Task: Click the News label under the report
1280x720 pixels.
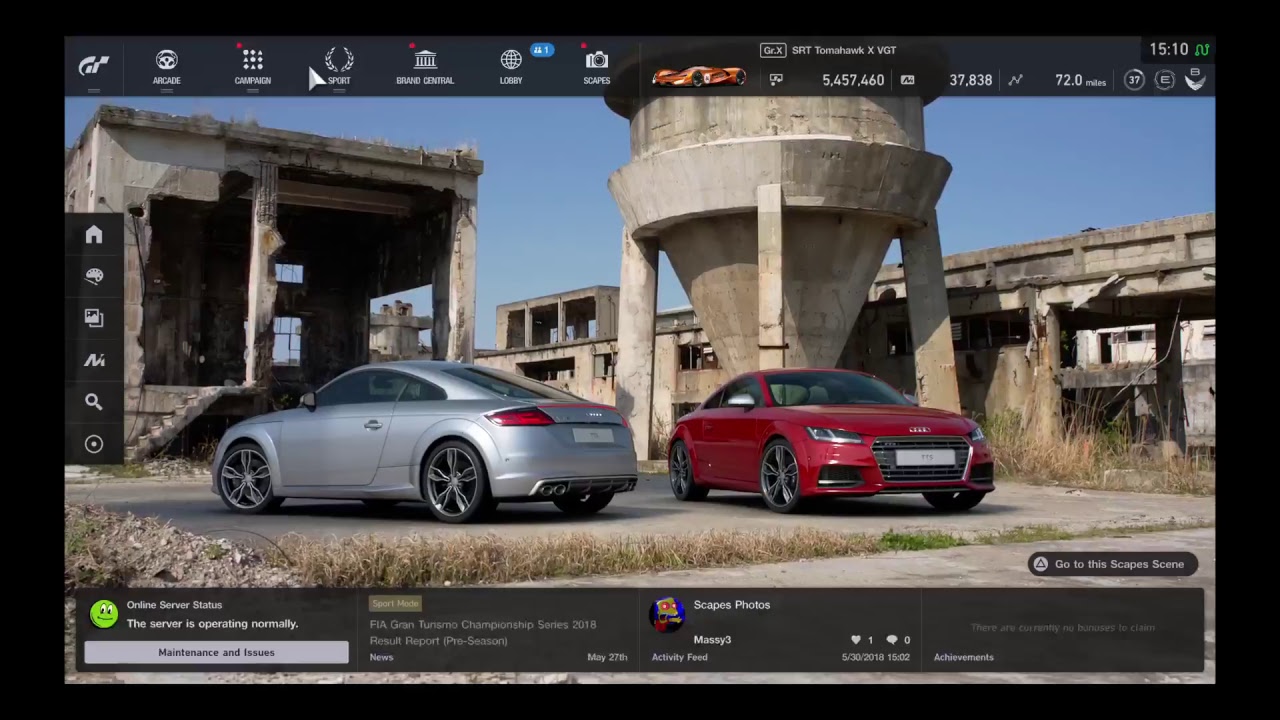Action: tap(381, 657)
